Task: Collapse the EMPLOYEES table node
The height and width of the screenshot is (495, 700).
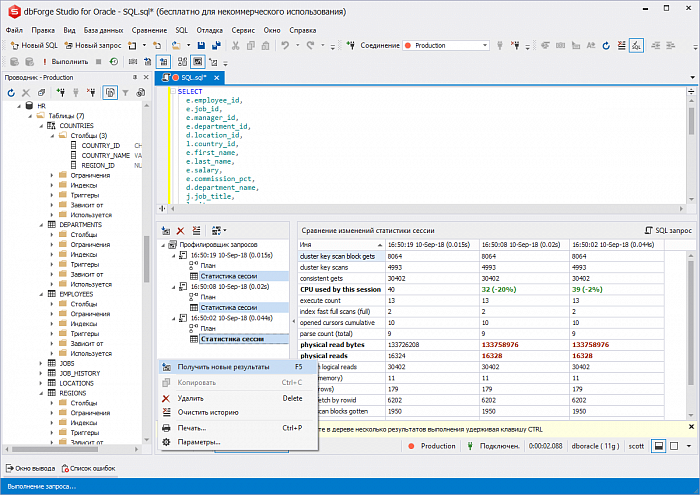Action: [x=42, y=294]
